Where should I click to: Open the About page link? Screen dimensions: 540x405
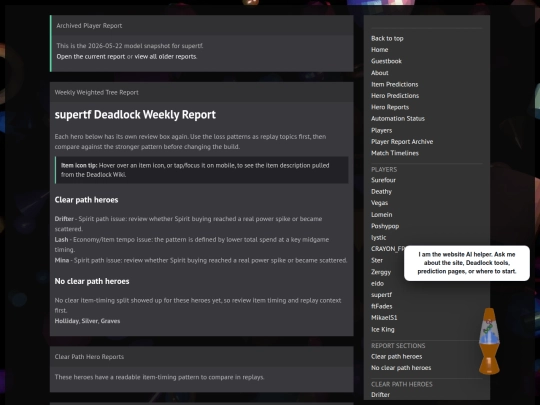380,73
